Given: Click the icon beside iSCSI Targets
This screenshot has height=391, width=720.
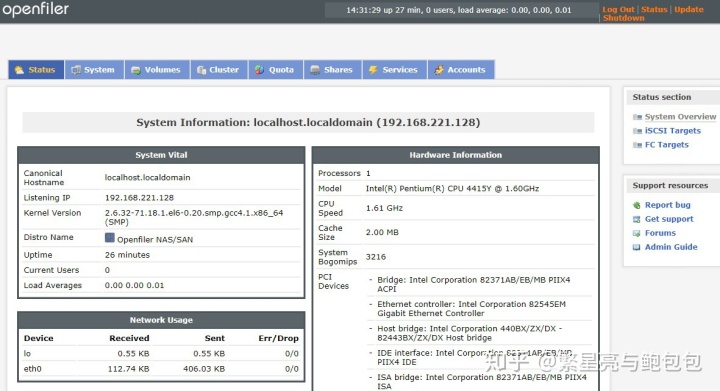Looking at the screenshot, I should 637,131.
